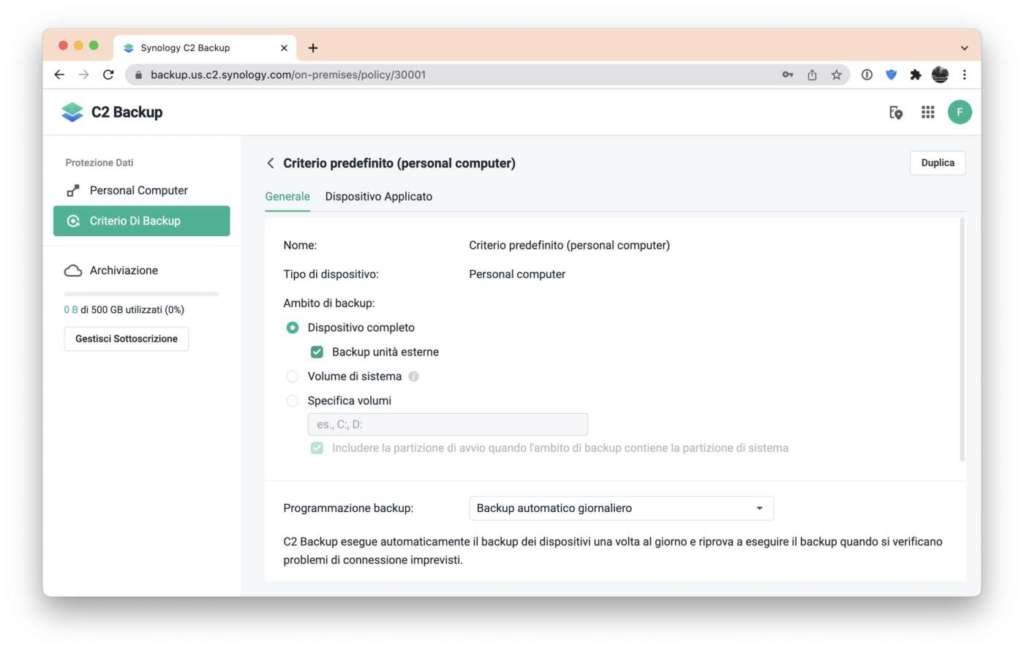
Task: Click the C2 Backup logo icon
Action: [x=72, y=112]
